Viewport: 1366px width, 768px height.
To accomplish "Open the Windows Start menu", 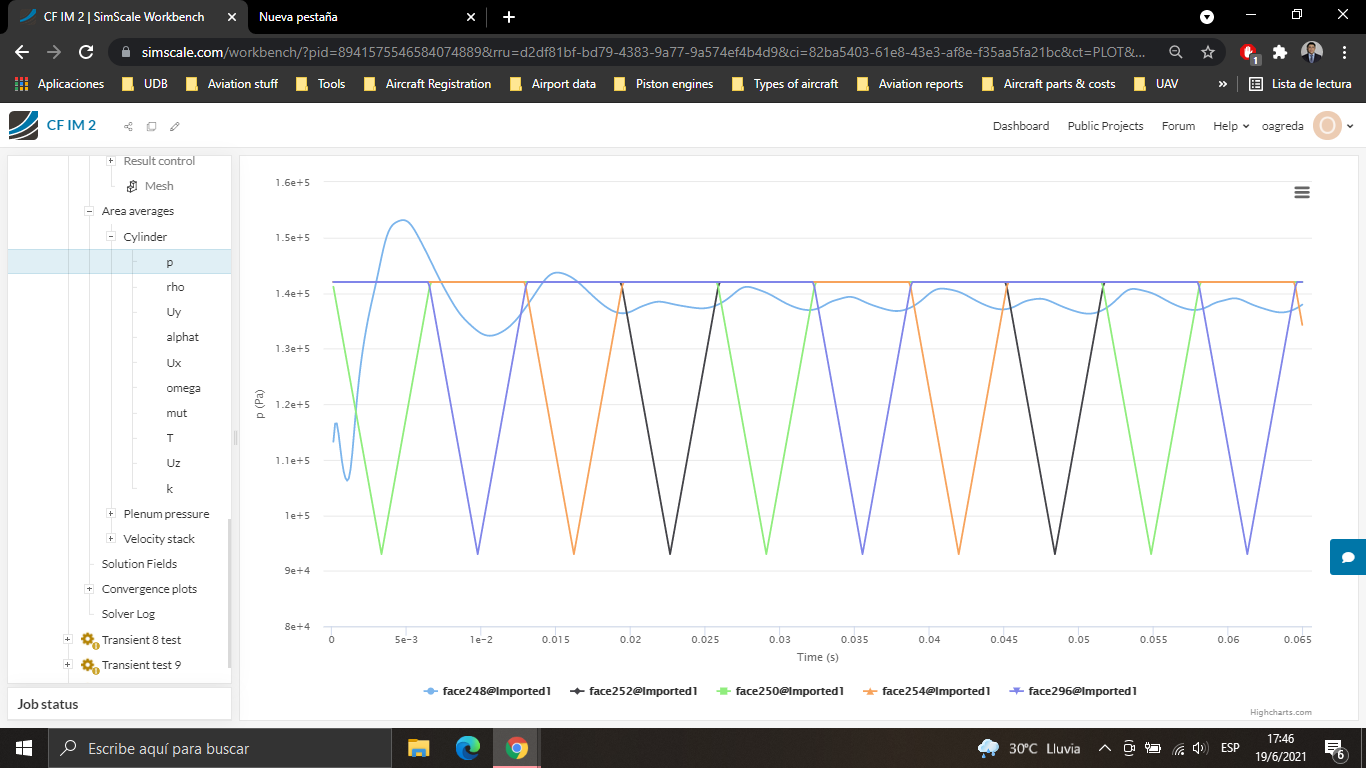I will pyautogui.click(x=24, y=748).
